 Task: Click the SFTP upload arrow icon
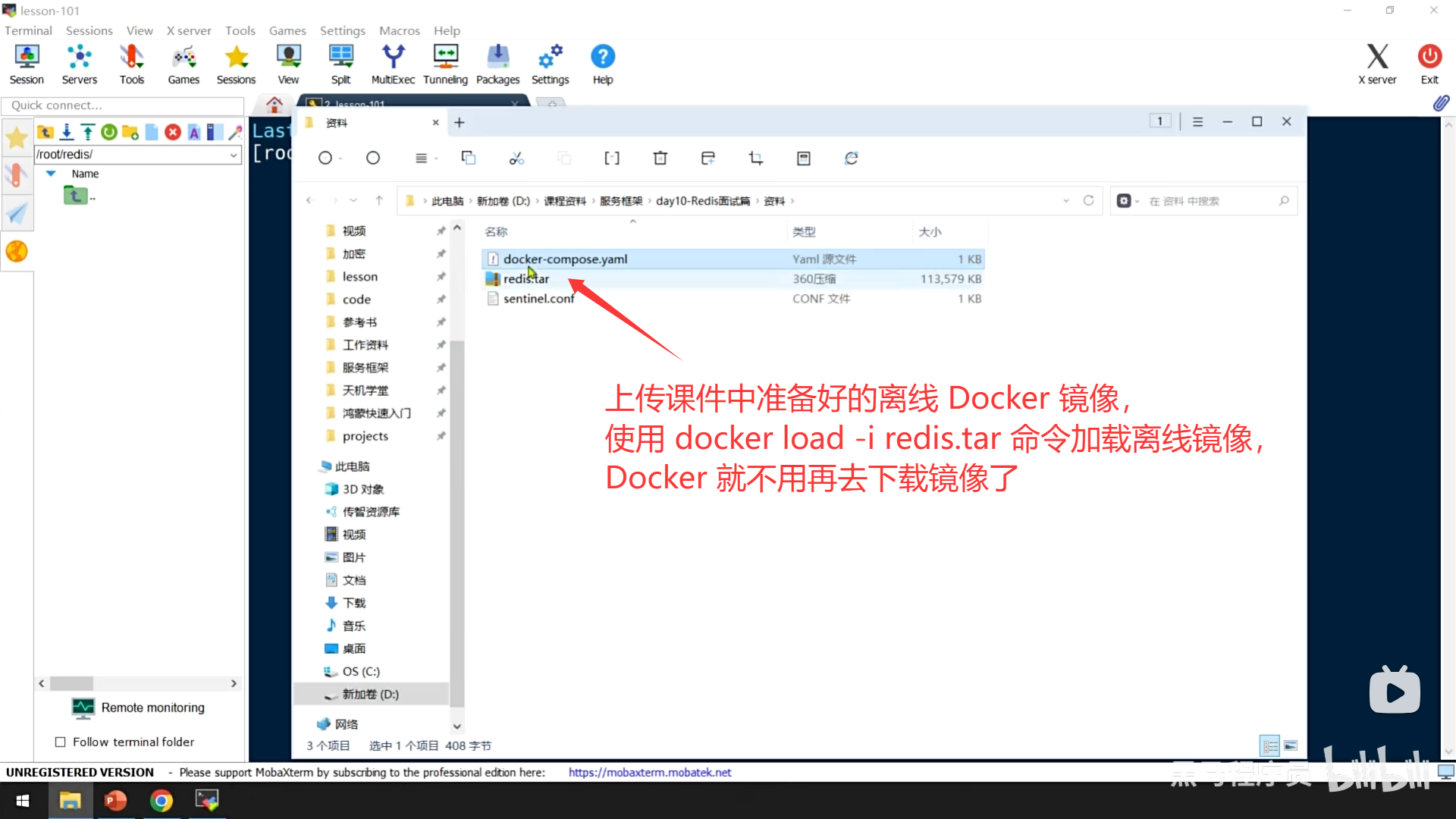(88, 132)
